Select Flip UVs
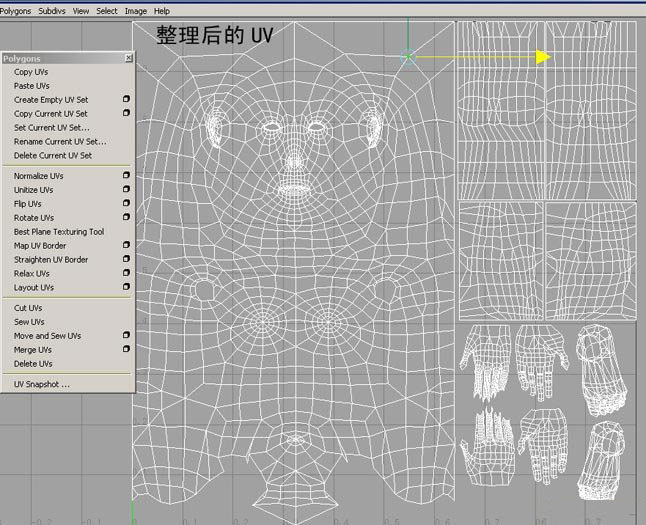646x525 pixels. pyautogui.click(x=28, y=204)
